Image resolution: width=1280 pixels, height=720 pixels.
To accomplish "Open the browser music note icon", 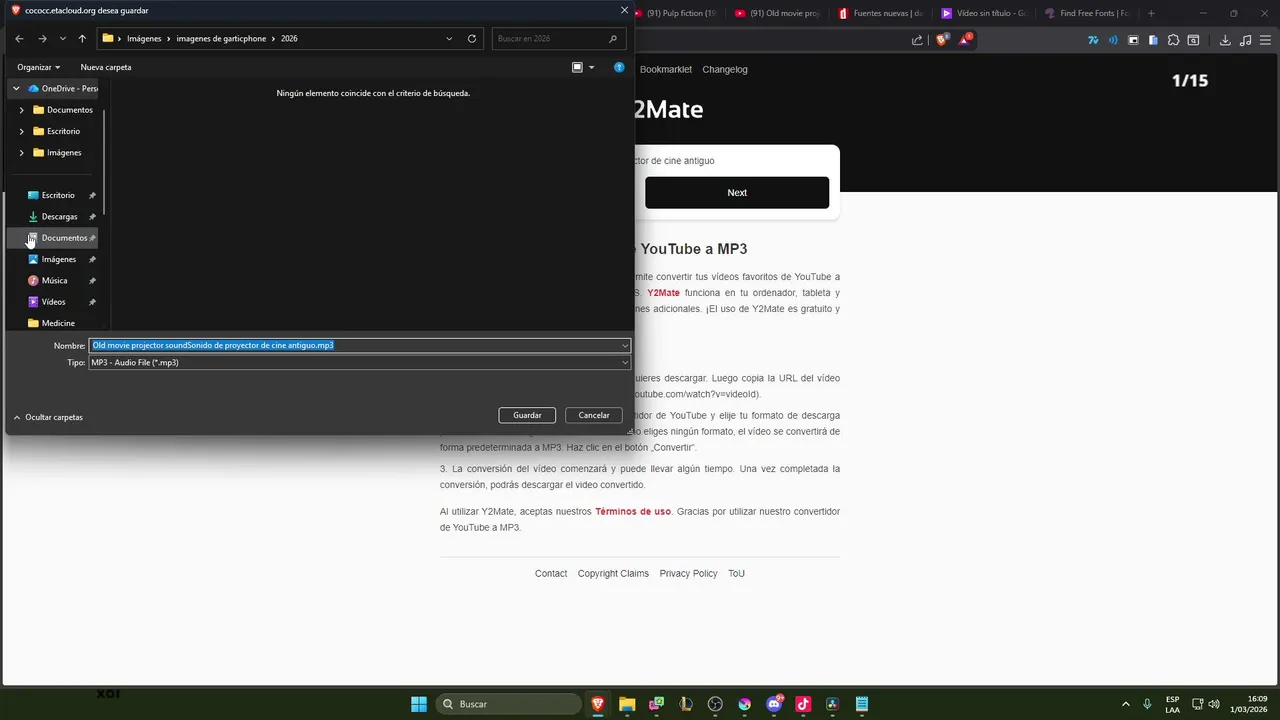I will click(1245, 40).
